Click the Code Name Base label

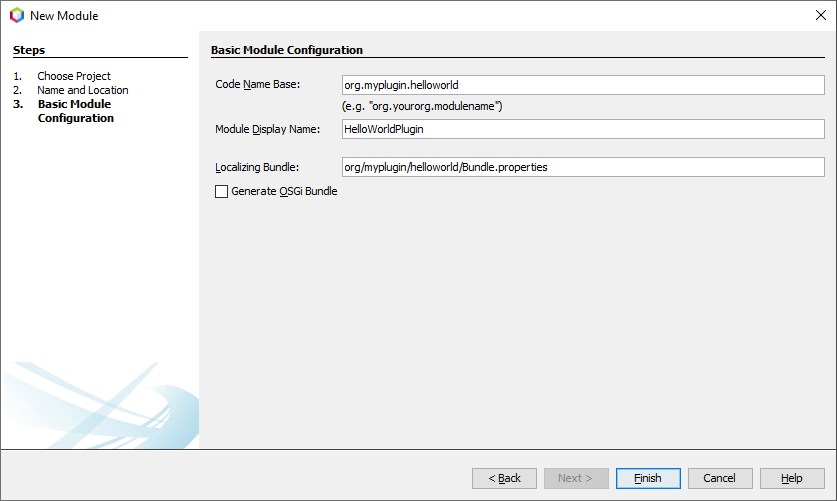pyautogui.click(x=265, y=85)
